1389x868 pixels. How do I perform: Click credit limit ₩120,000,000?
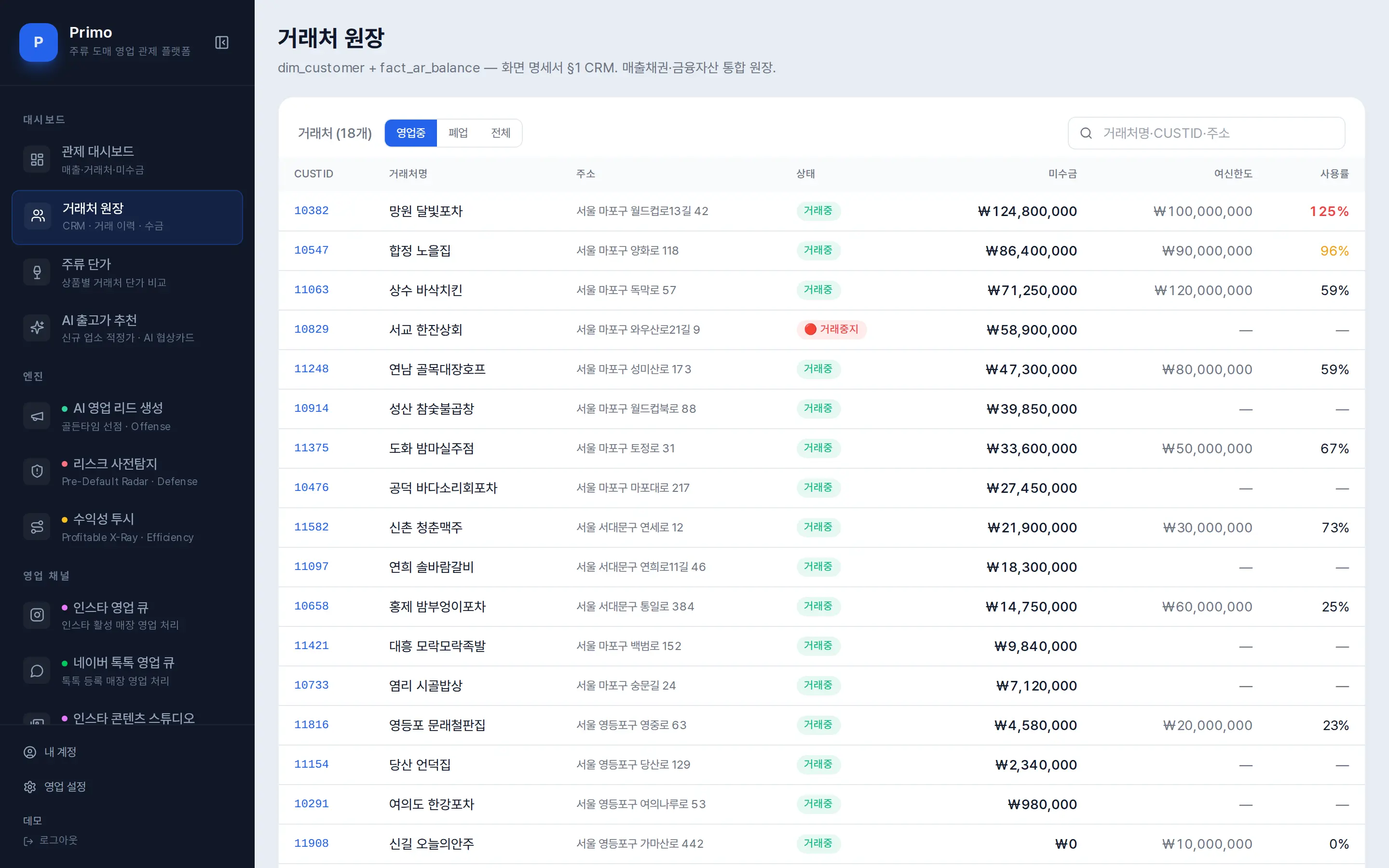click(x=1203, y=290)
